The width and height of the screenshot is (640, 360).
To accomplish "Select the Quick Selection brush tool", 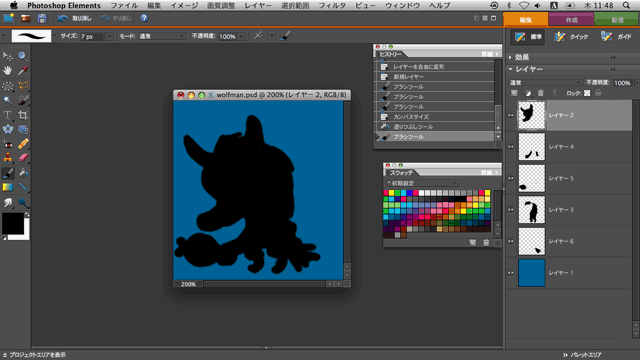I will pyautogui.click(x=23, y=100).
